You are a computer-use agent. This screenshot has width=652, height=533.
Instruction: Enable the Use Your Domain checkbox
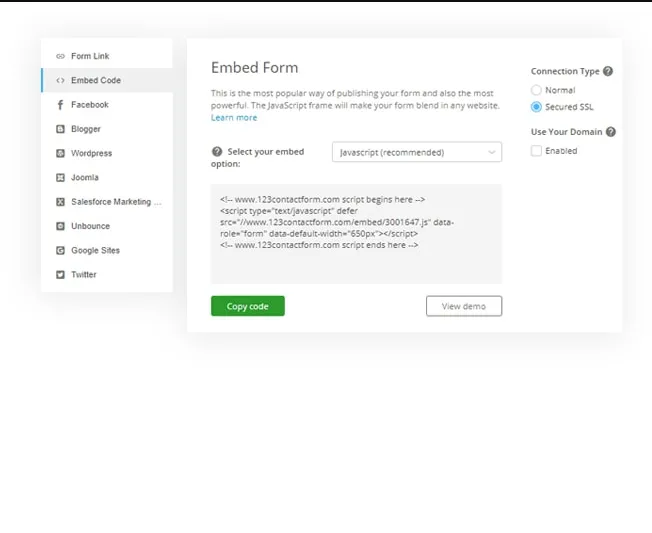(536, 151)
